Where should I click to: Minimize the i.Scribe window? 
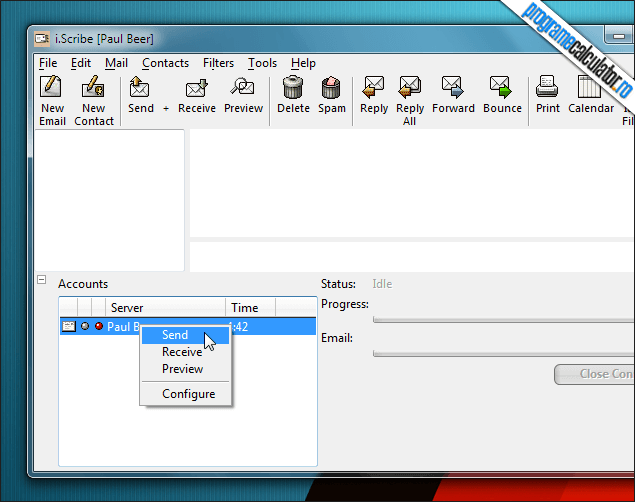[x=618, y=36]
